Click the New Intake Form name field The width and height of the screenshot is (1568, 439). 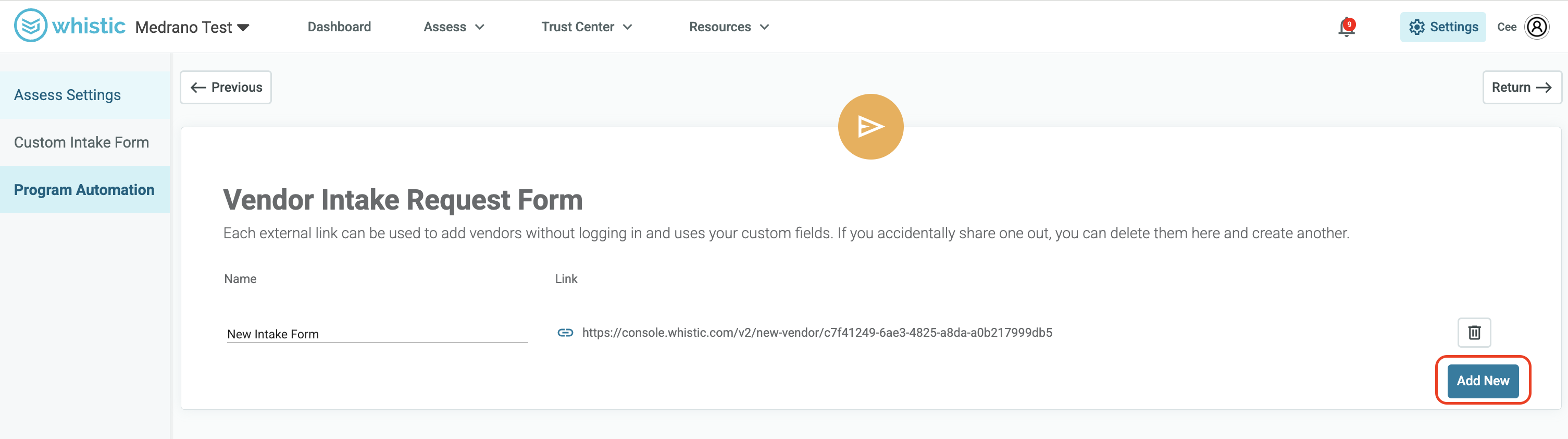click(377, 334)
